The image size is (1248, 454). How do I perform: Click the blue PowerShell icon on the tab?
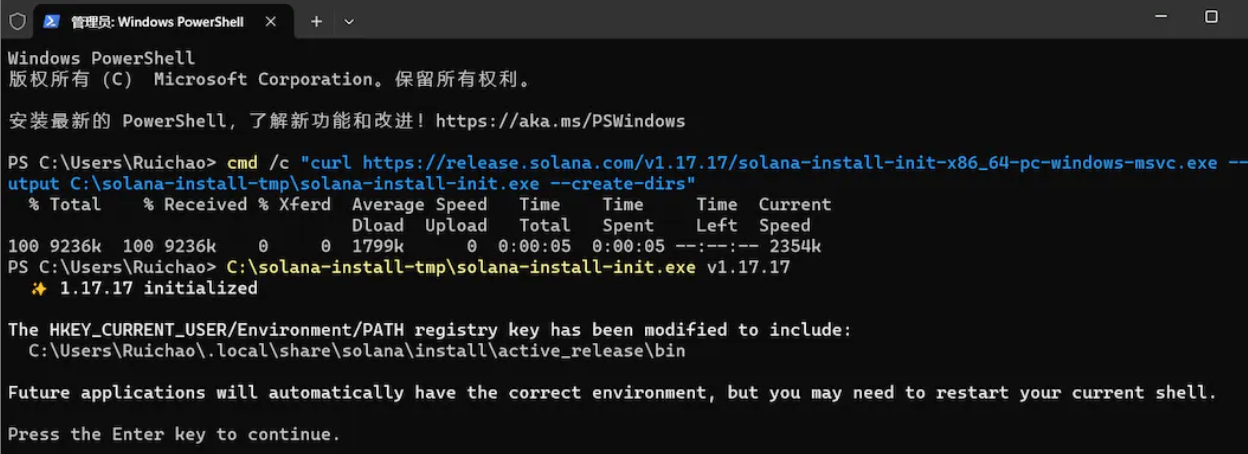coord(51,21)
